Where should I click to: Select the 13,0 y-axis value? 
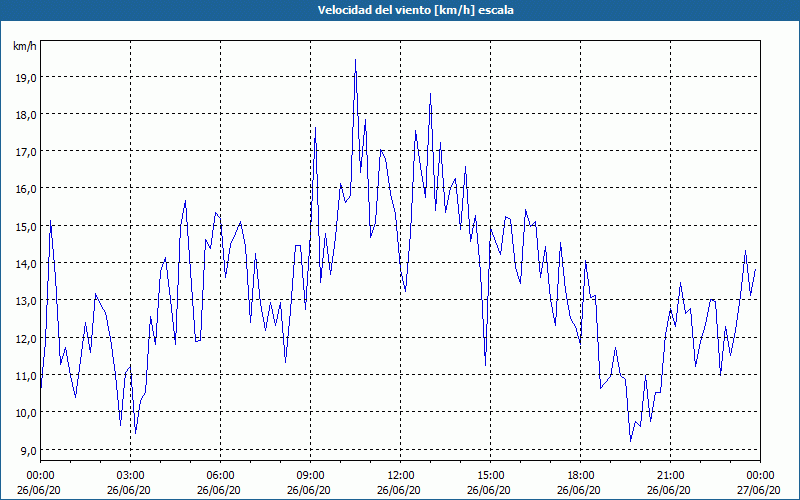(26, 301)
